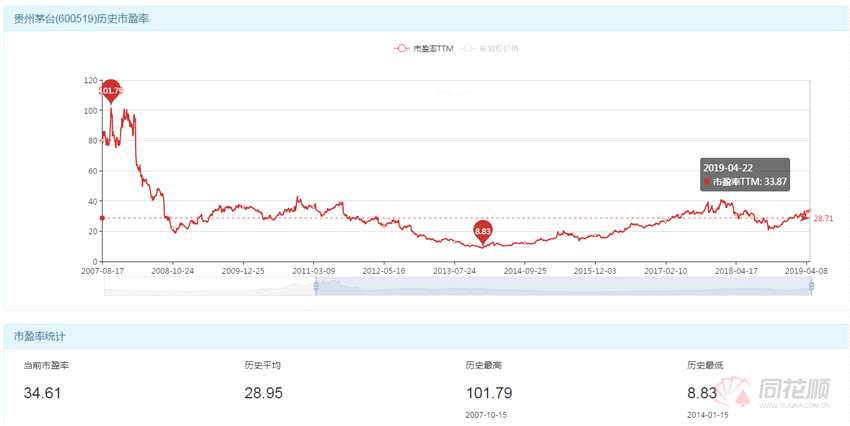The height and width of the screenshot is (426, 850).
Task: Click the 2011-03-09 axis date label
Action: pos(314,269)
